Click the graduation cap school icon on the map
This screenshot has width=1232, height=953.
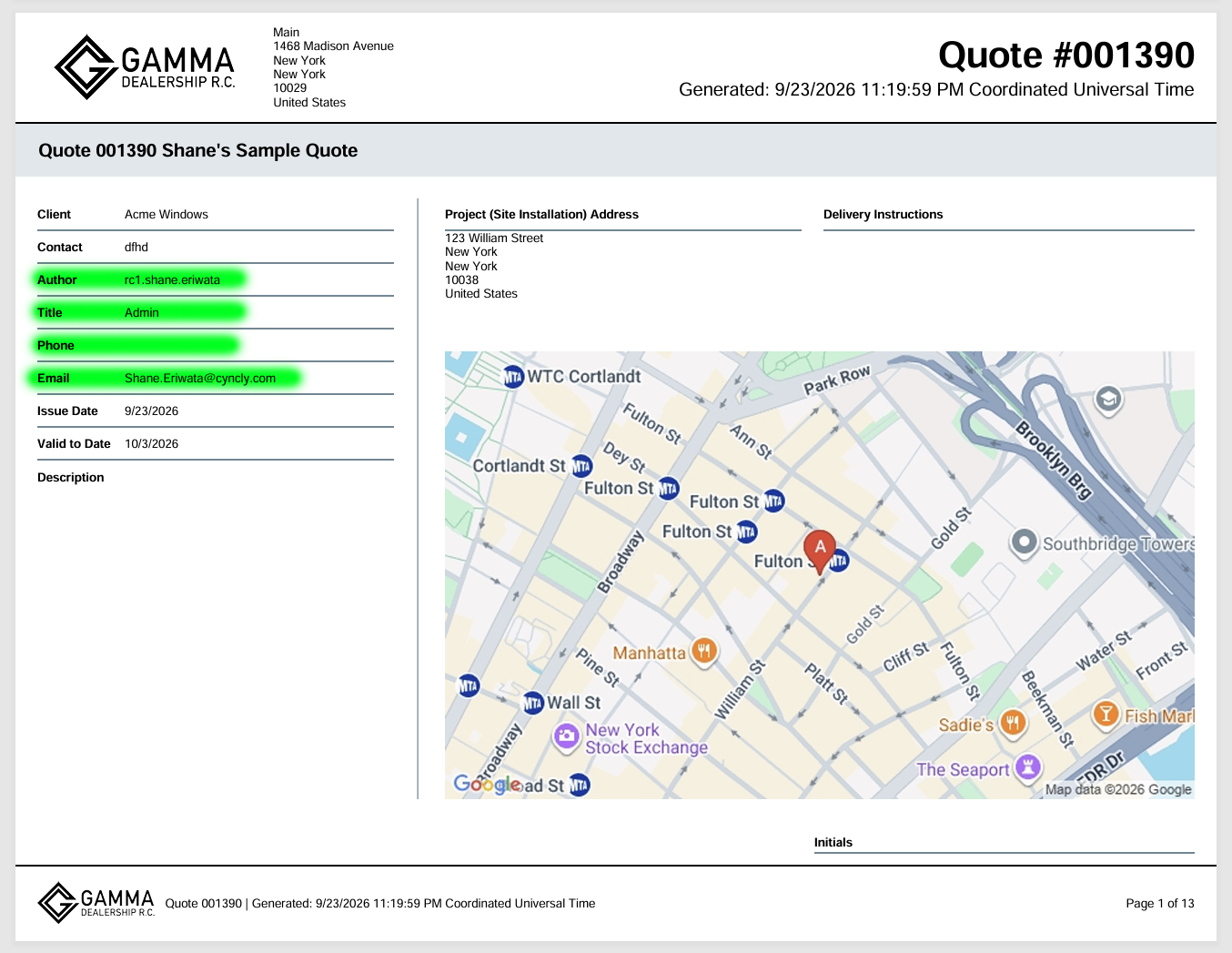tap(1107, 400)
